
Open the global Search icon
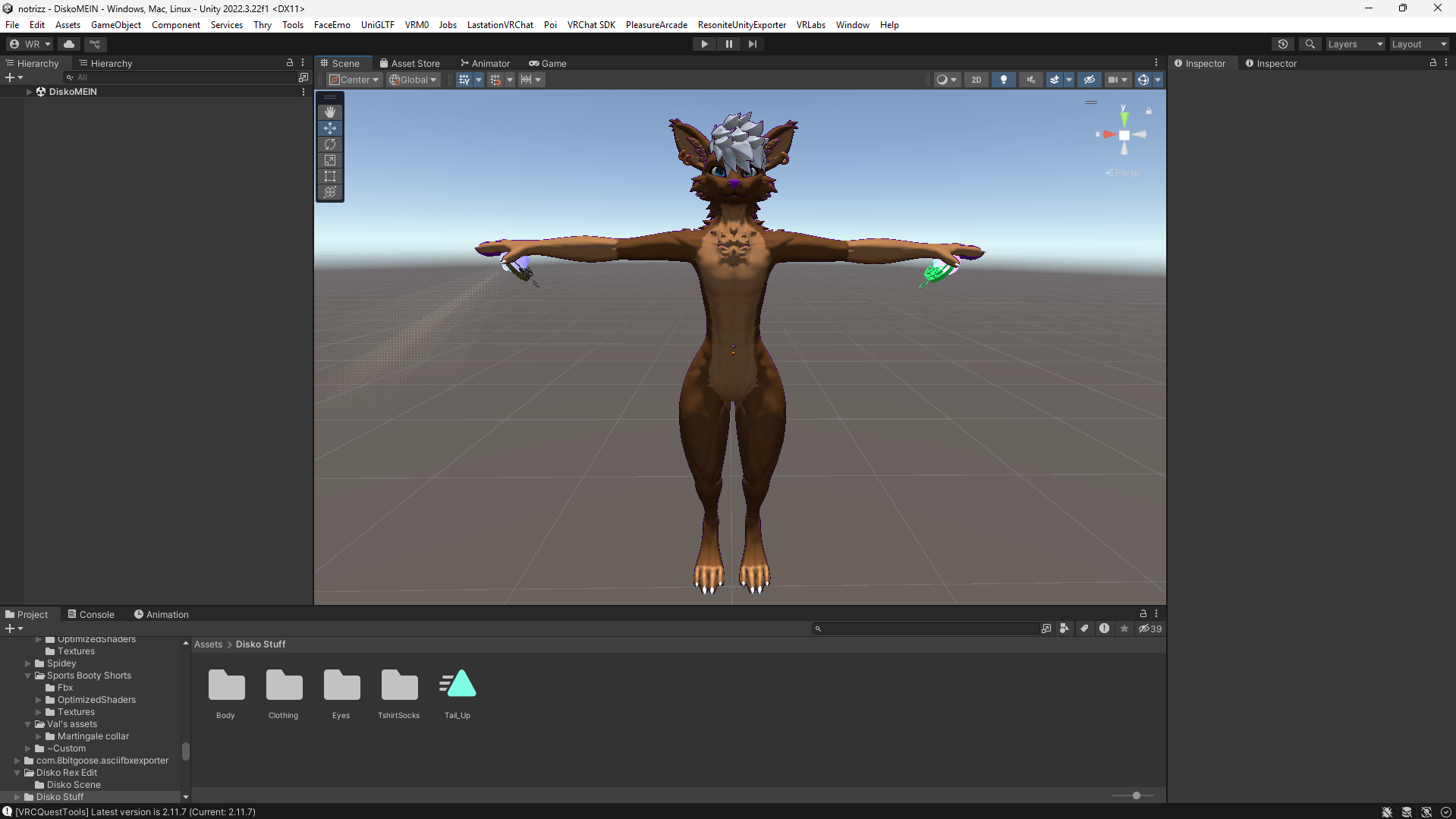pos(1310,44)
